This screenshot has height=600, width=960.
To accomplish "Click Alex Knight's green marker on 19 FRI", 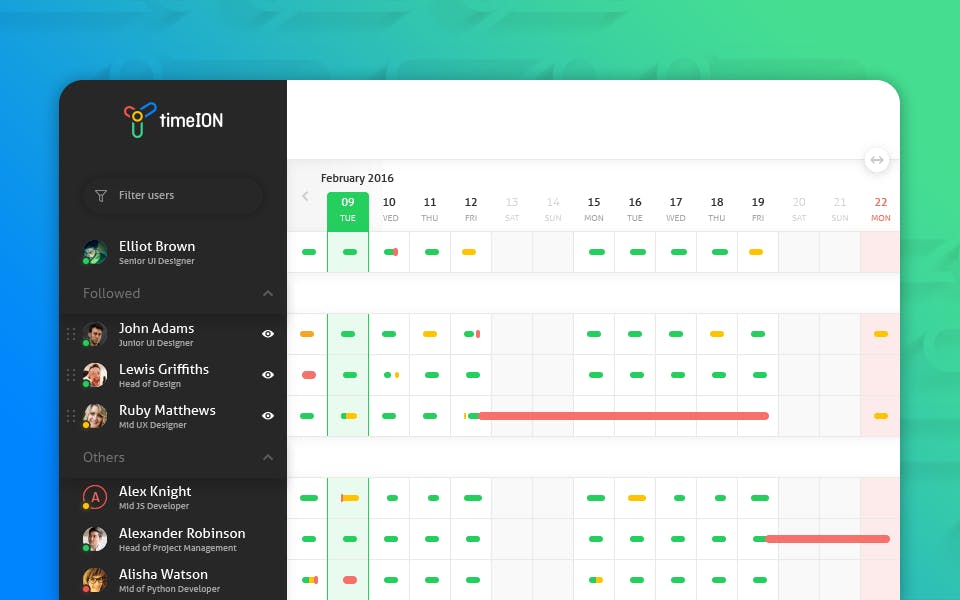I will (760, 498).
